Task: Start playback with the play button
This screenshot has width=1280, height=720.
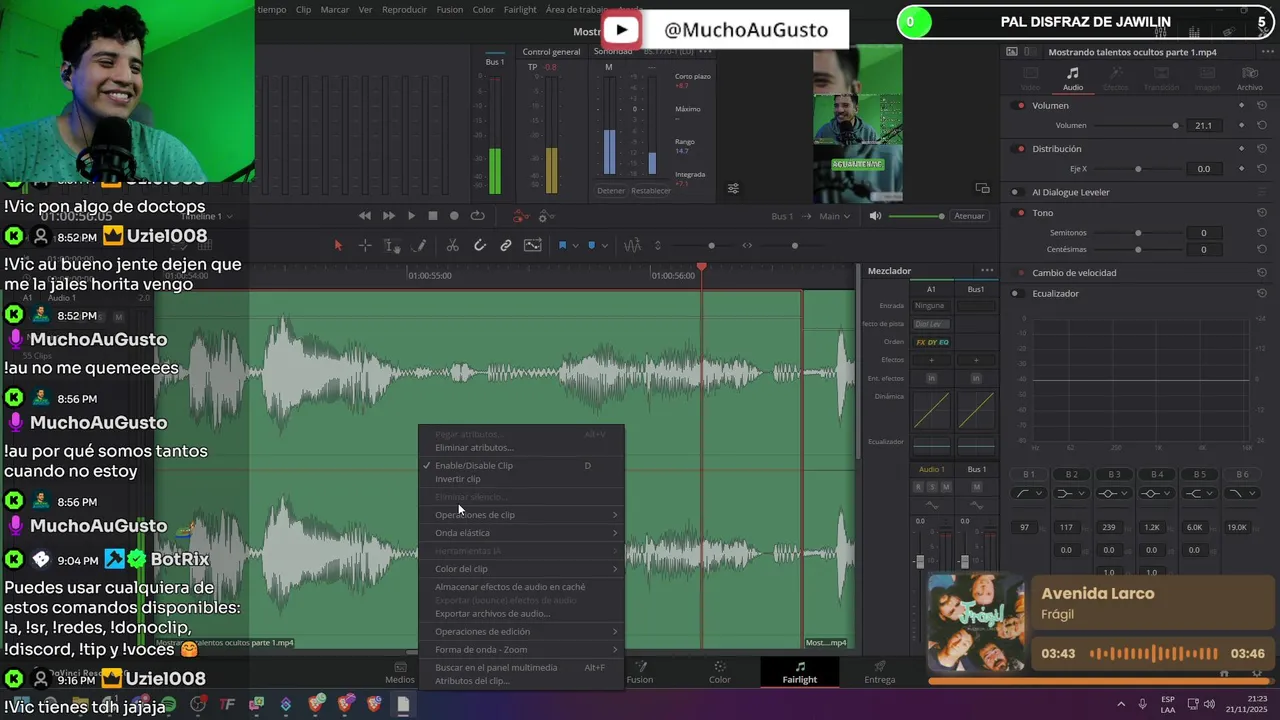Action: click(x=411, y=216)
